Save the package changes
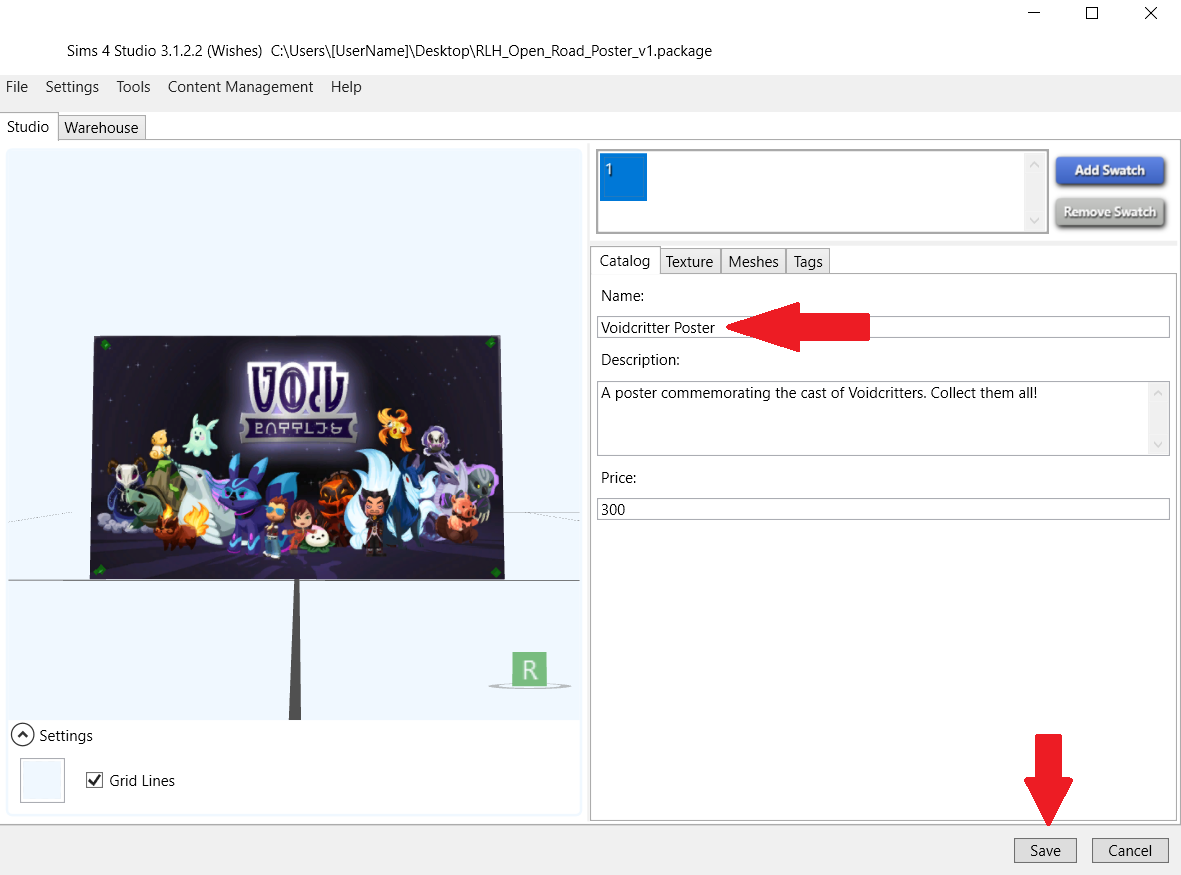 click(x=1045, y=850)
